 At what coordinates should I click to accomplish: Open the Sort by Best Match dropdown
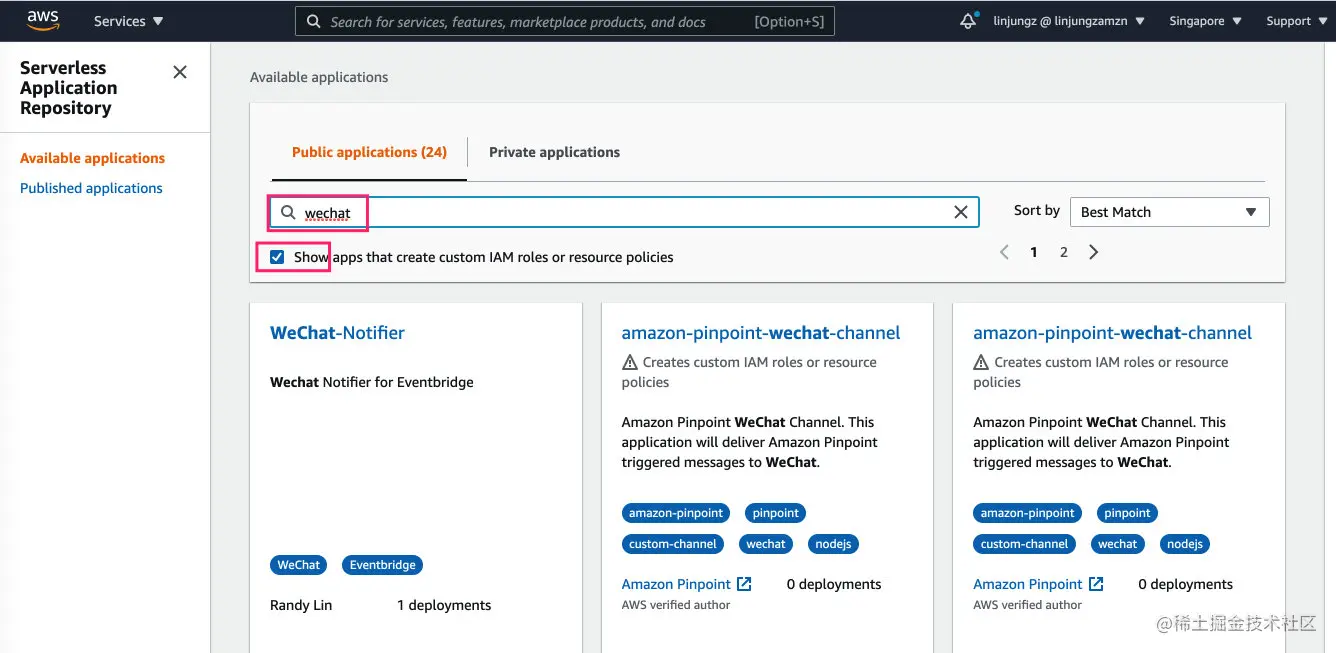click(1169, 212)
